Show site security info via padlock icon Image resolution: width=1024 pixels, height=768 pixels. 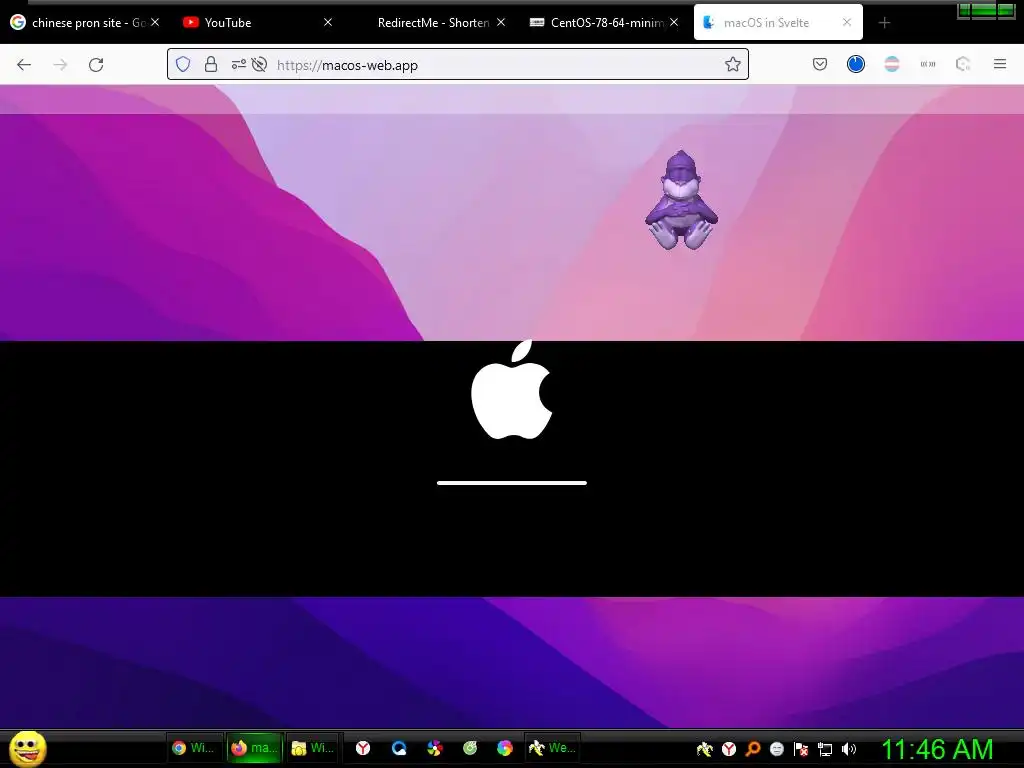(x=210, y=64)
